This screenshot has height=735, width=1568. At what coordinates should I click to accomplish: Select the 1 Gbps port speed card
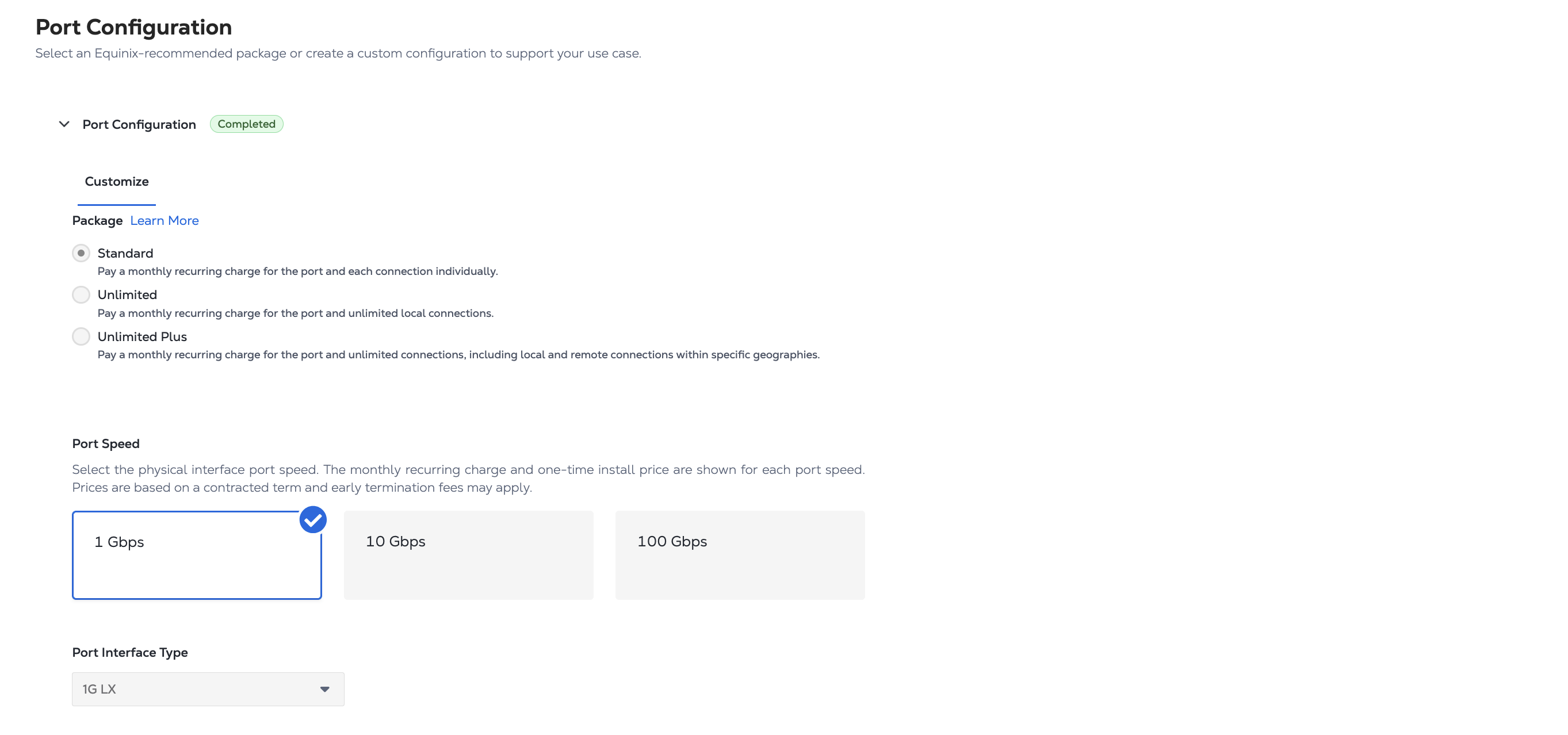click(x=197, y=555)
